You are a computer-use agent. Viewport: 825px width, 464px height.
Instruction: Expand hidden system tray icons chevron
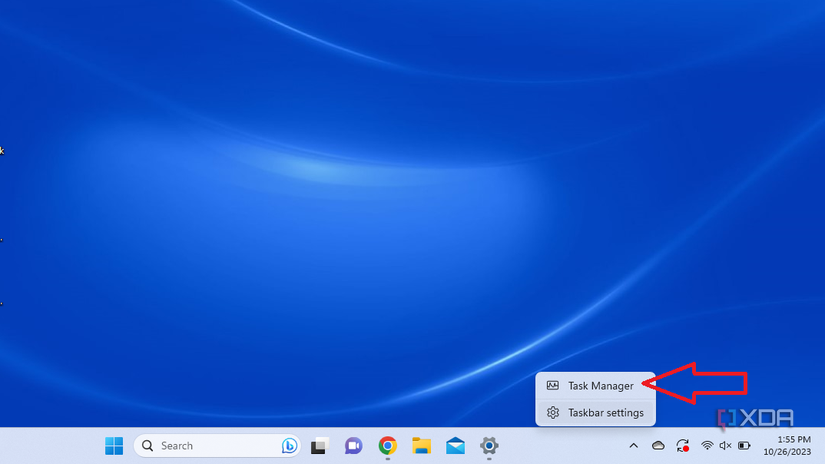(633, 446)
